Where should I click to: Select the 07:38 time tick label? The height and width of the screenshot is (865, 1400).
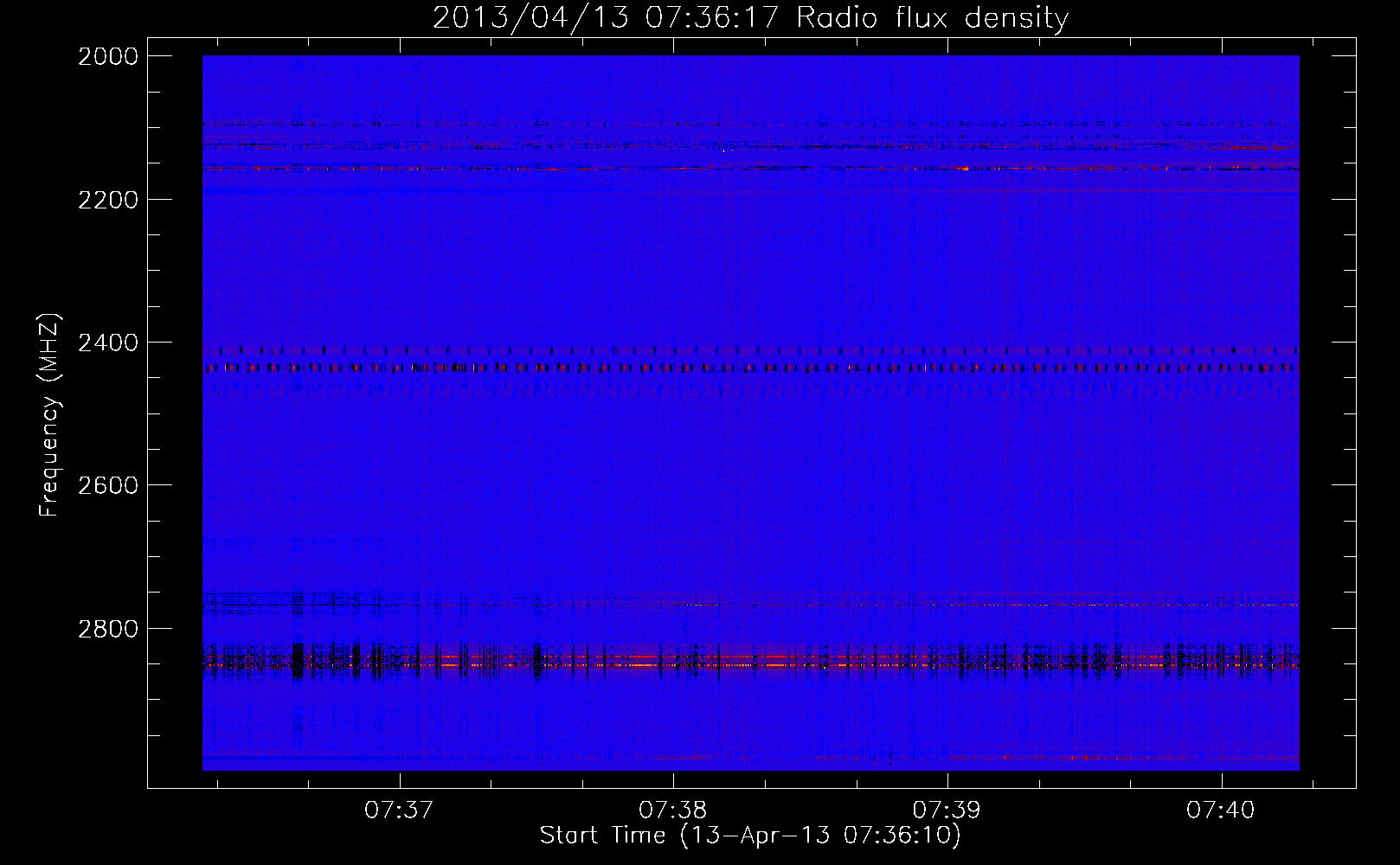(673, 811)
